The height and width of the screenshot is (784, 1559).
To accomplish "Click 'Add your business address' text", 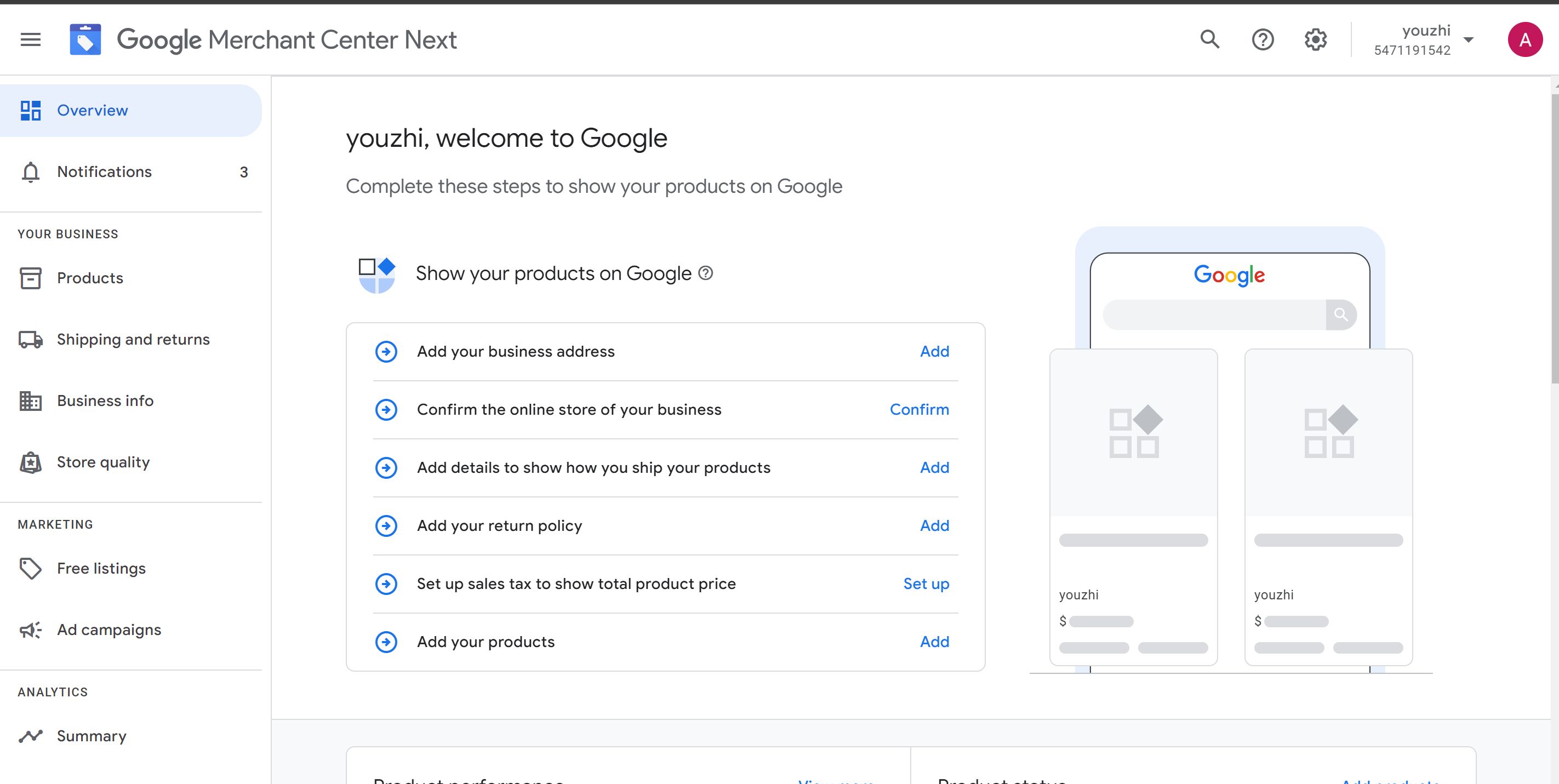I will pos(516,352).
